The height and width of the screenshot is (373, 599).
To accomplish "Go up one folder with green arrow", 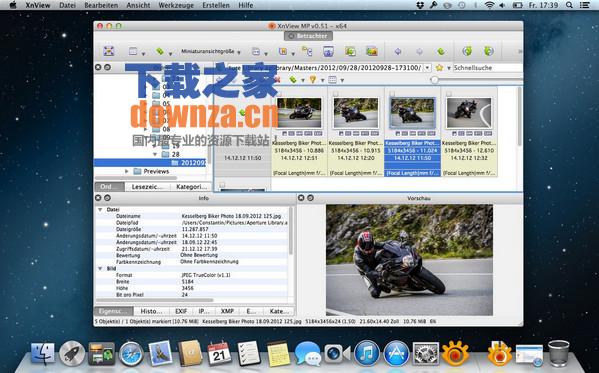I will point(441,51).
